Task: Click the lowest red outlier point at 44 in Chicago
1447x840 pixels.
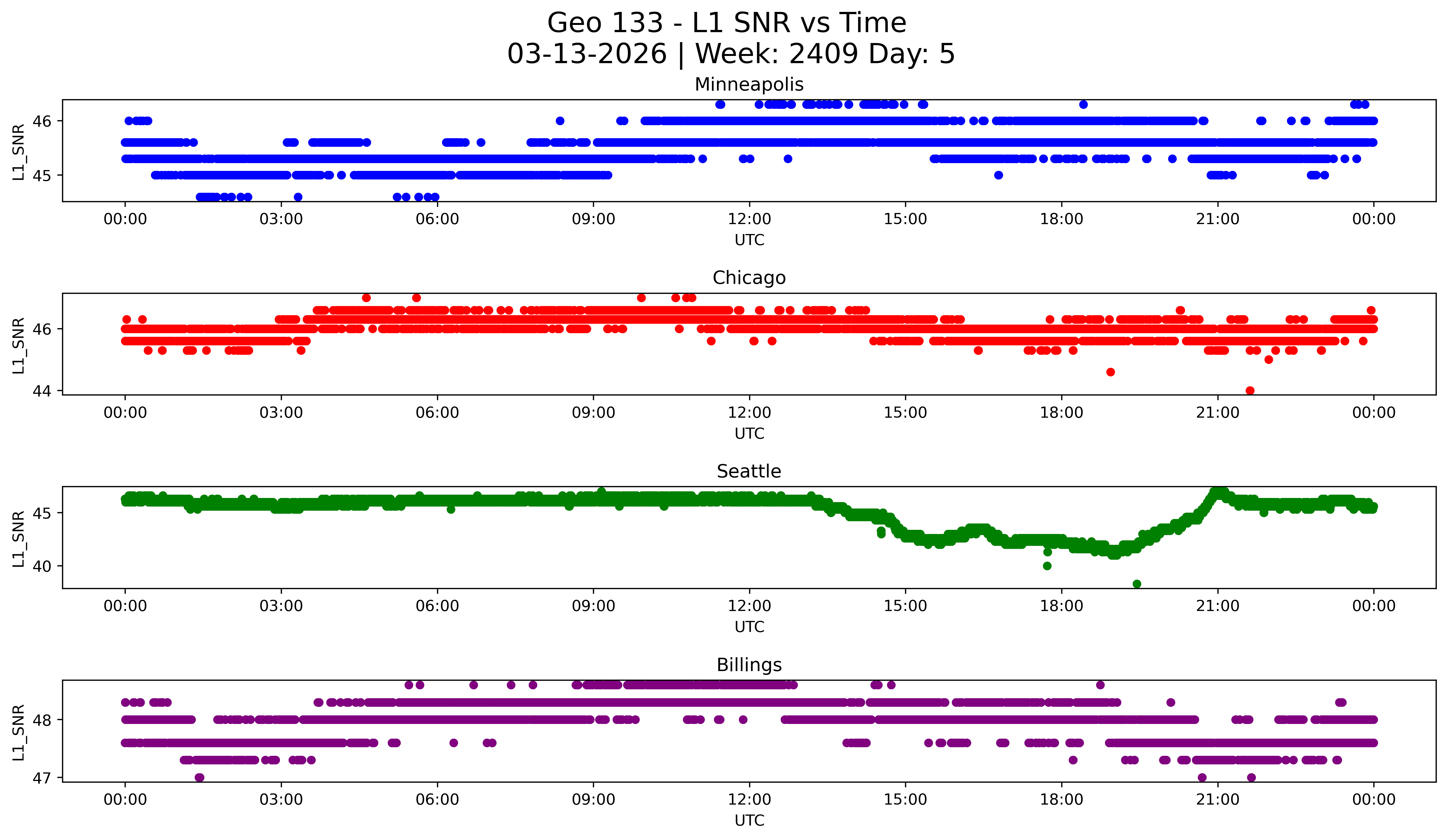Action: (x=1250, y=391)
